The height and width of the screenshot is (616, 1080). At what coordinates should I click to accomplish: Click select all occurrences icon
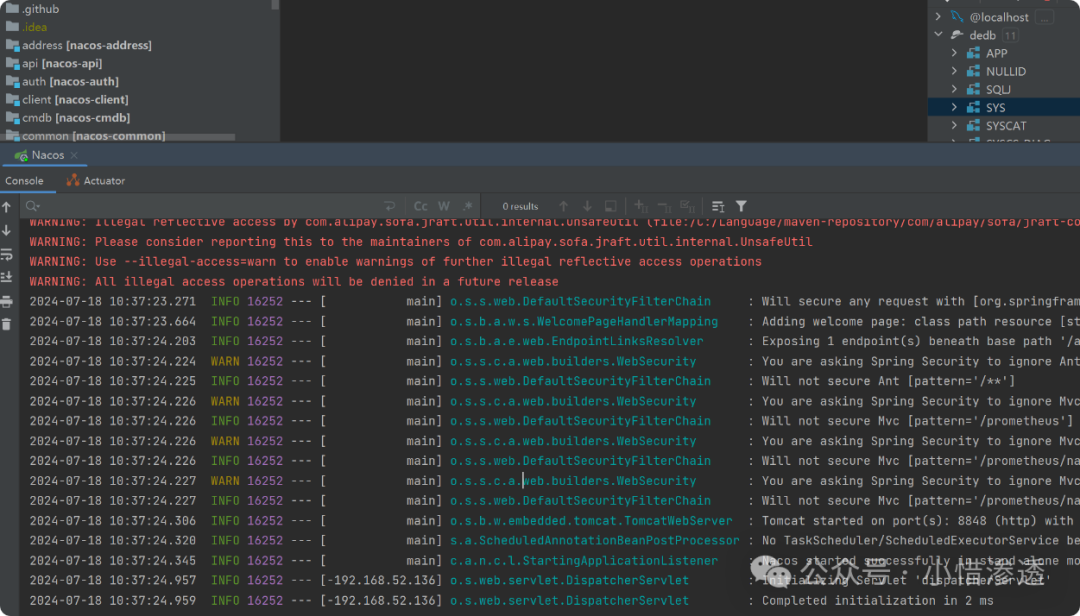click(x=687, y=206)
